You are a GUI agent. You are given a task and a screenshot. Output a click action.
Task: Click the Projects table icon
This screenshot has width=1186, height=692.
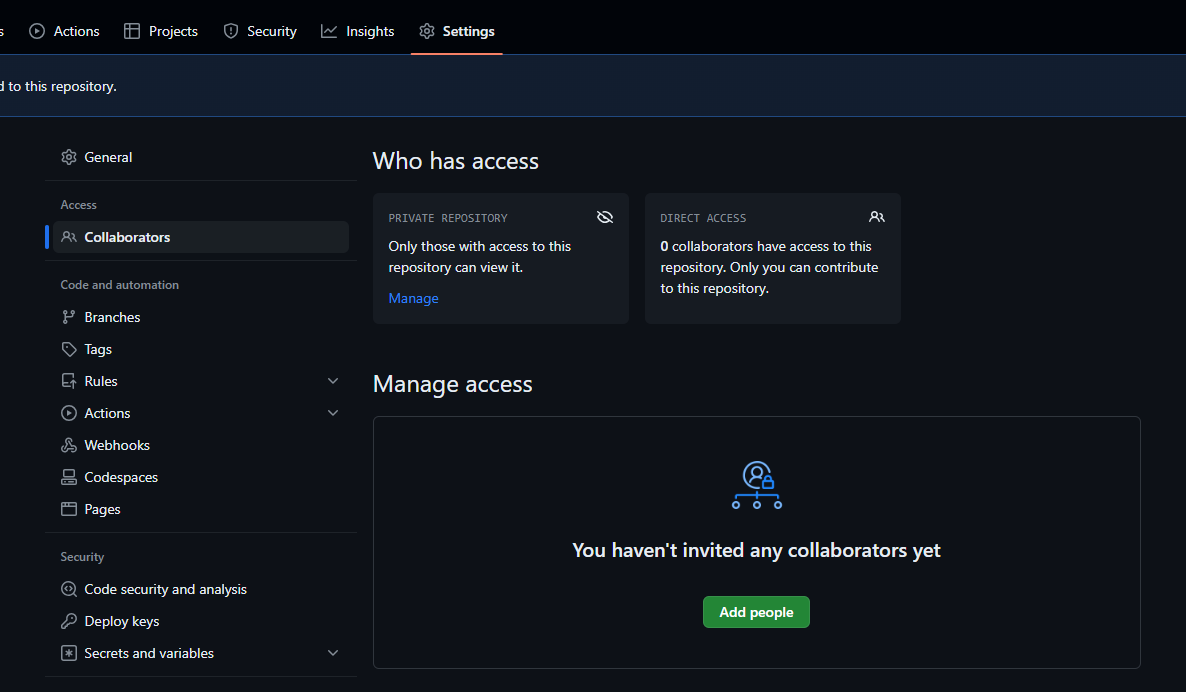[x=132, y=31]
